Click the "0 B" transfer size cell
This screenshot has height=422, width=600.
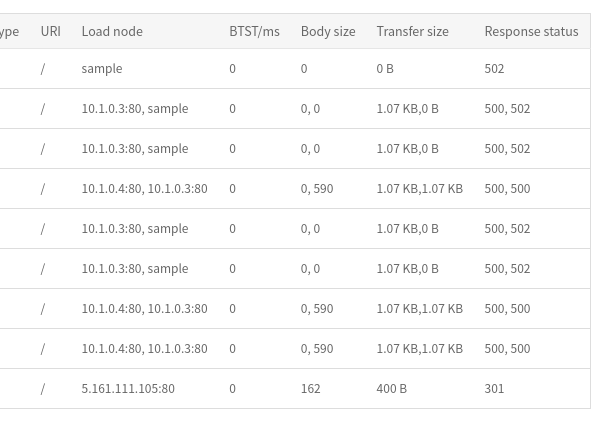[x=386, y=69]
